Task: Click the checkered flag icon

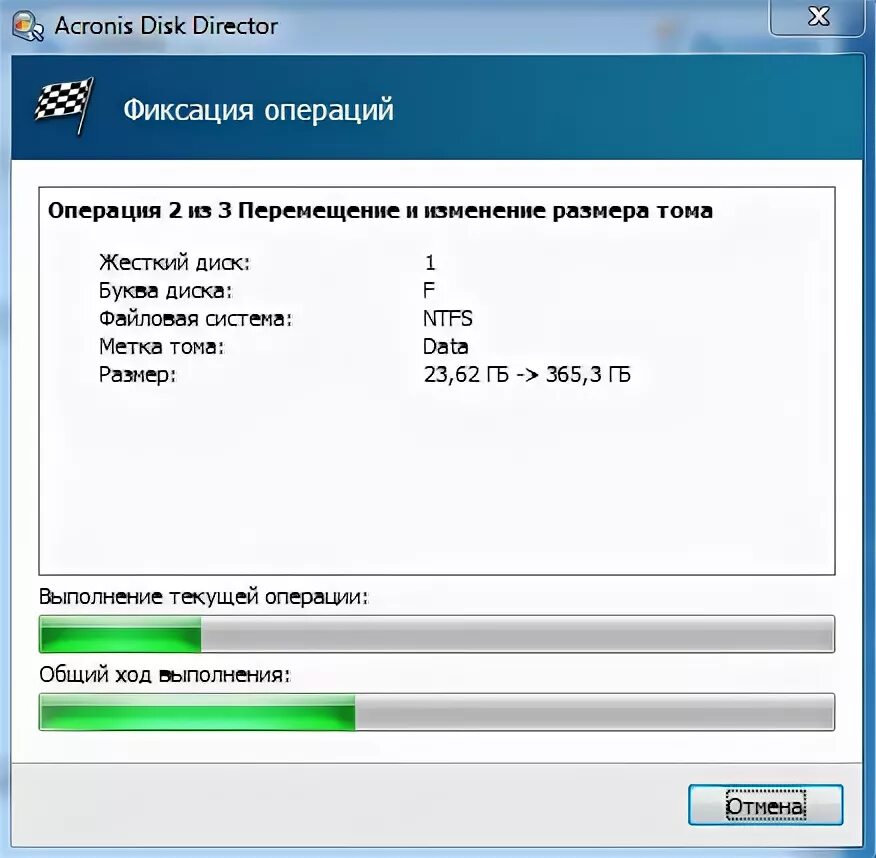Action: point(64,106)
